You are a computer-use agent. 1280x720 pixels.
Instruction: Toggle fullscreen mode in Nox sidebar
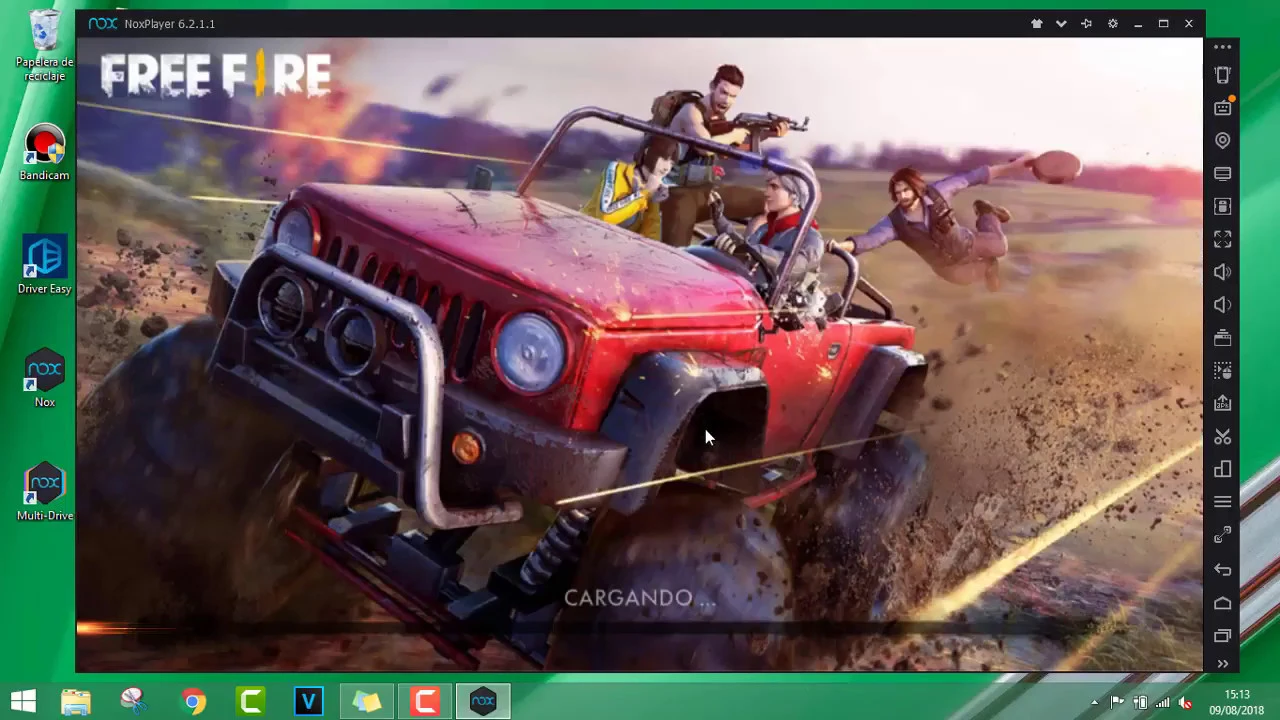(x=1222, y=239)
